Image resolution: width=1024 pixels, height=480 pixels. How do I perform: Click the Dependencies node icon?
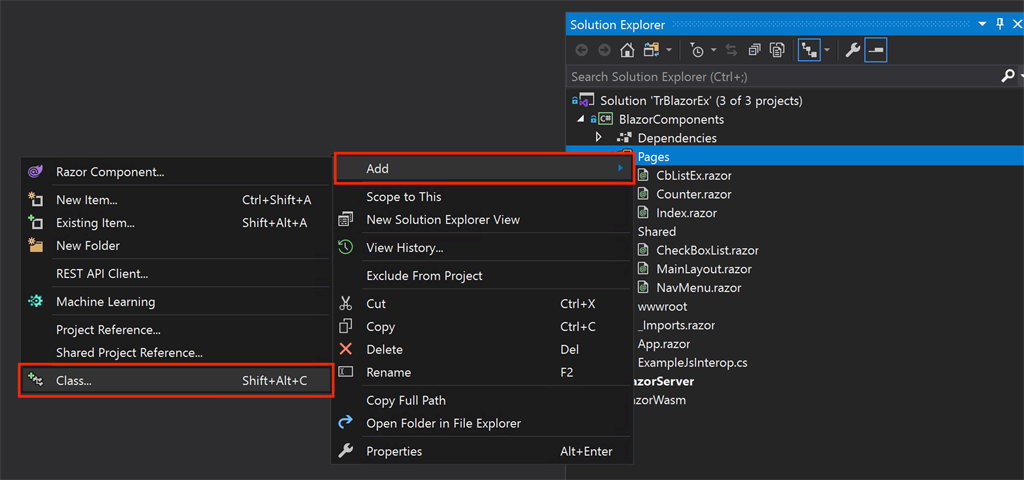tap(624, 138)
